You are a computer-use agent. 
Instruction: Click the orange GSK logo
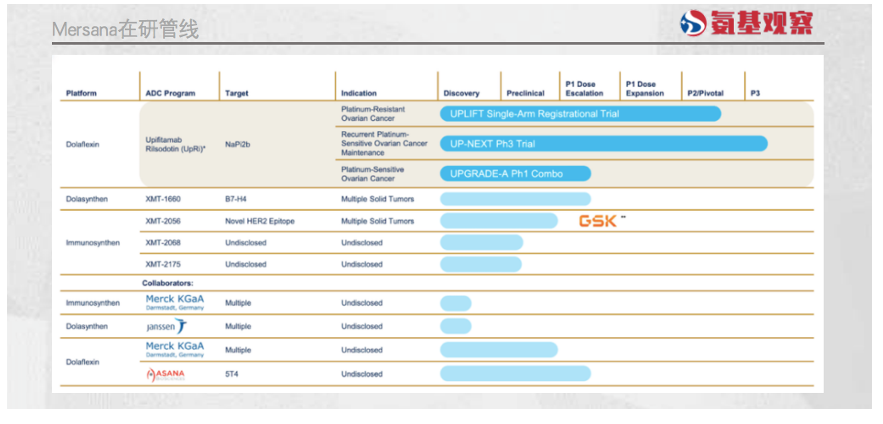click(600, 221)
